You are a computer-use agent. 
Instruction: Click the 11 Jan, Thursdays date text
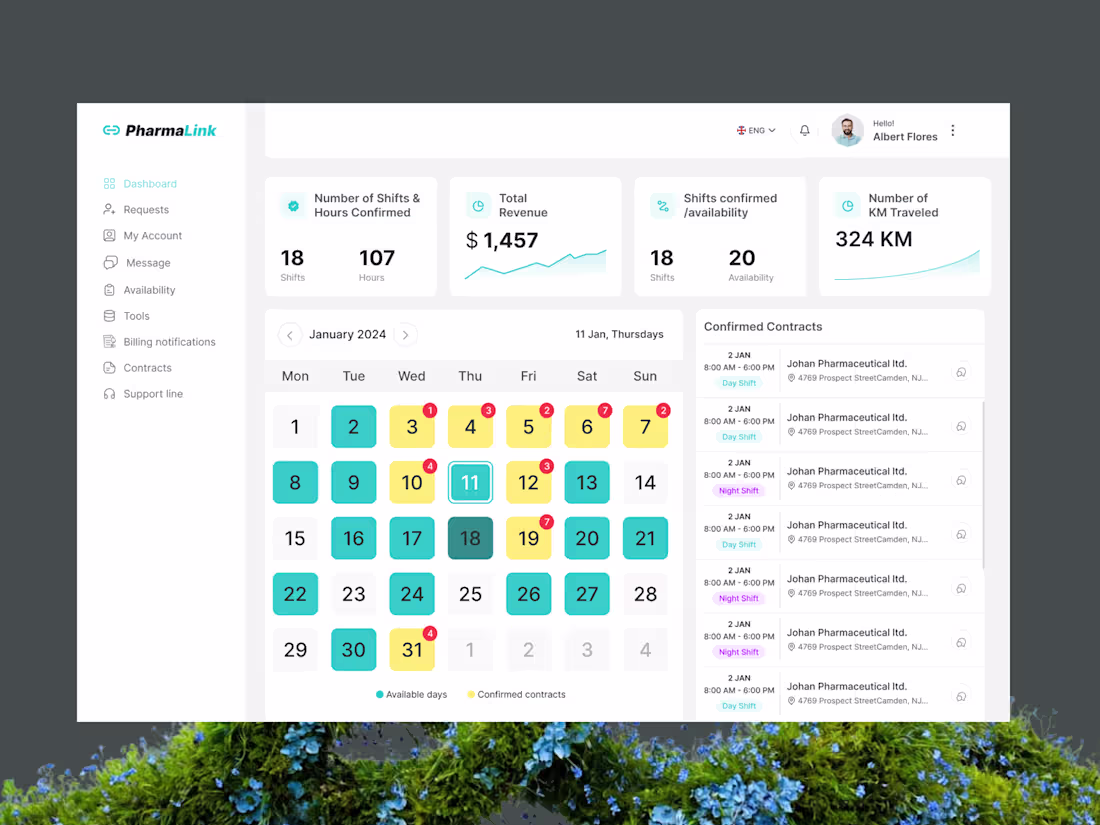click(x=619, y=335)
